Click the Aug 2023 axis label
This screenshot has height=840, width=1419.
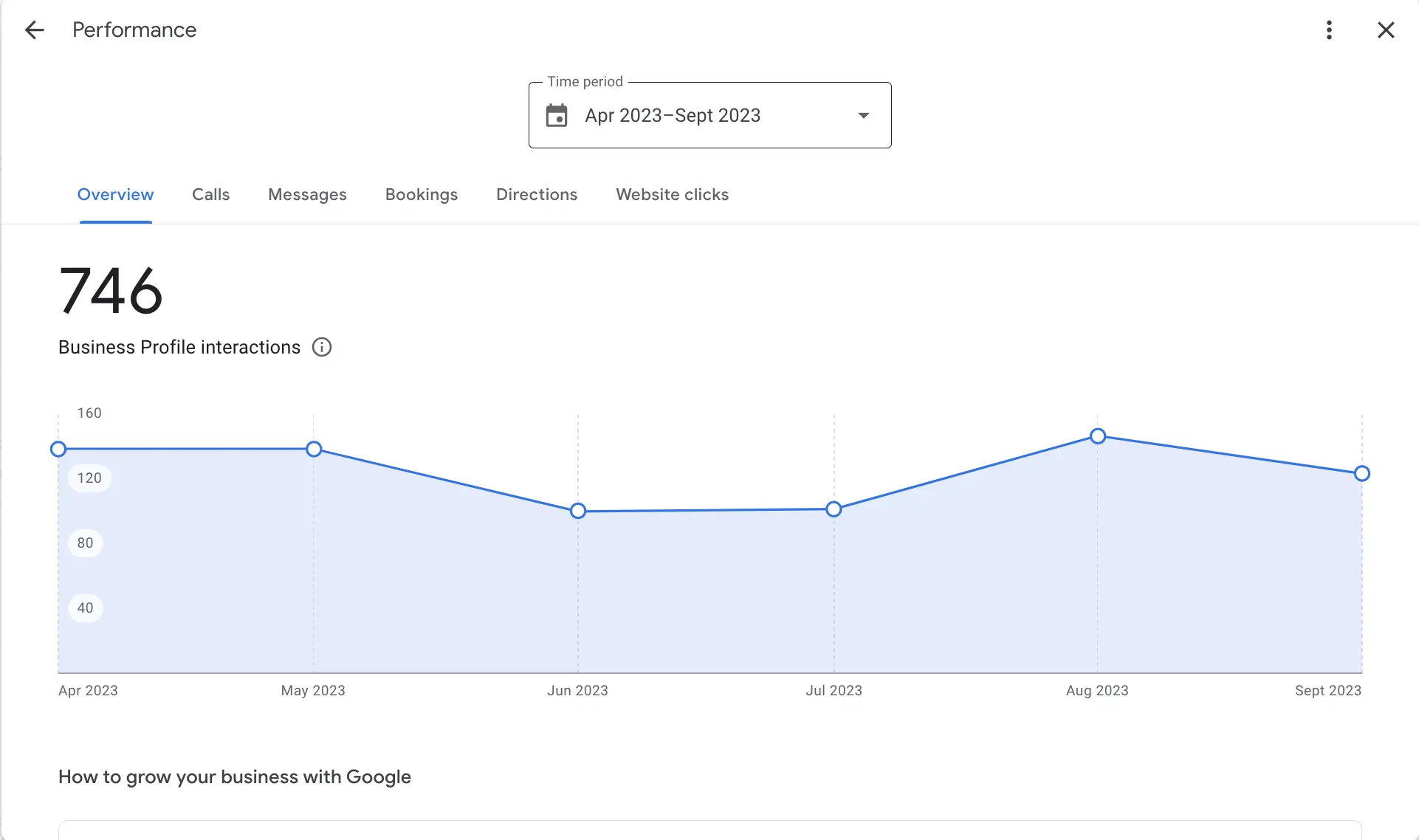(1097, 691)
